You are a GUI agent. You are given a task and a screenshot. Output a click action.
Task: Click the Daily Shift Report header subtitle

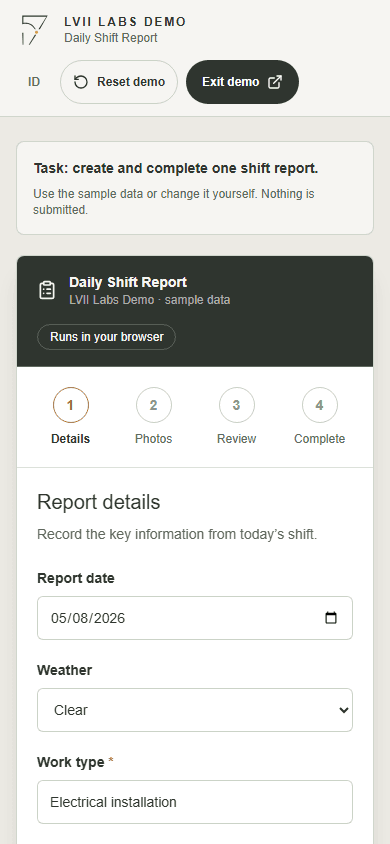pyautogui.click(x=111, y=38)
